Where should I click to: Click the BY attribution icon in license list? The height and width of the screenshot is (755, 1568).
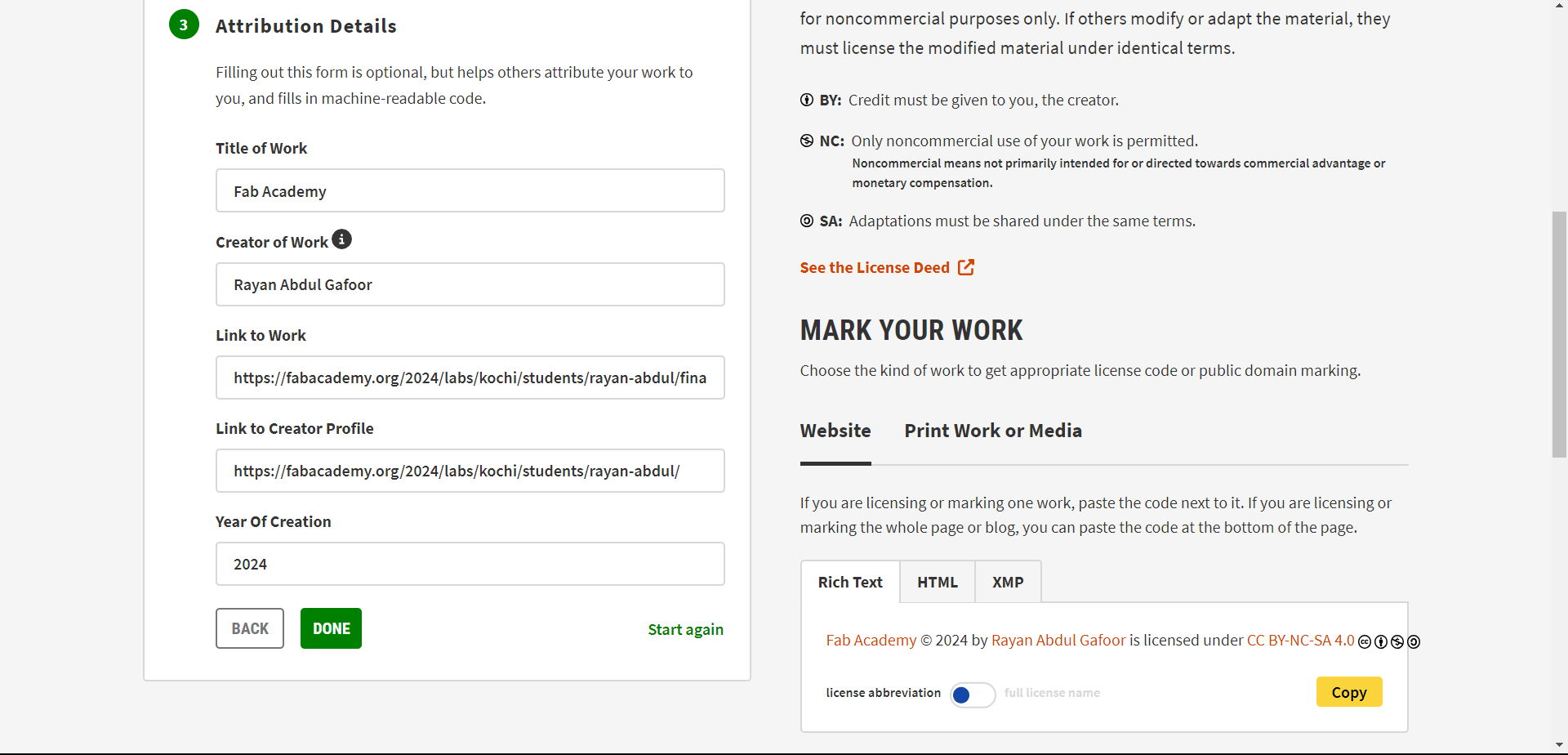tap(806, 100)
